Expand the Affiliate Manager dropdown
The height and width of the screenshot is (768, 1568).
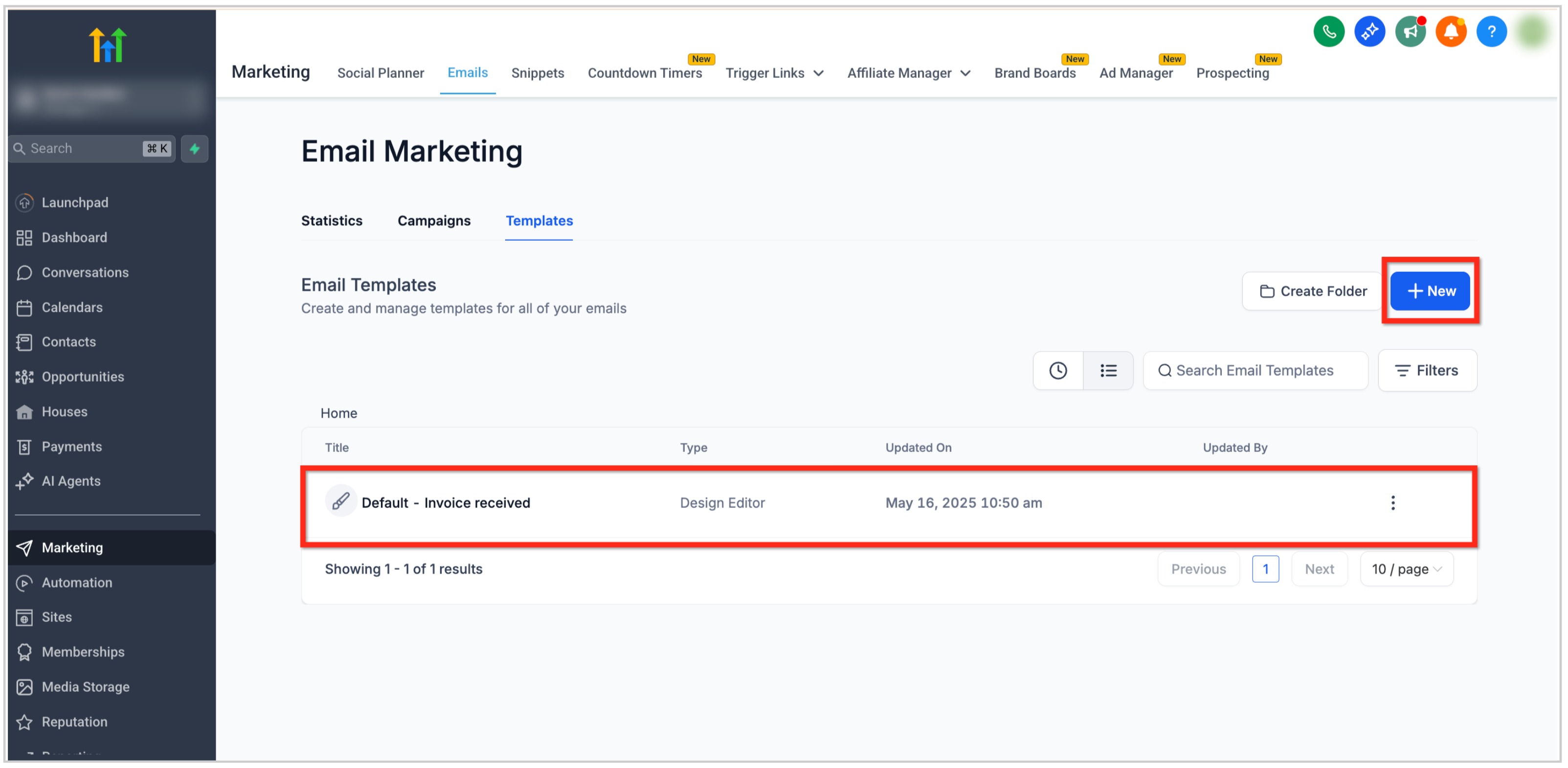click(x=908, y=73)
